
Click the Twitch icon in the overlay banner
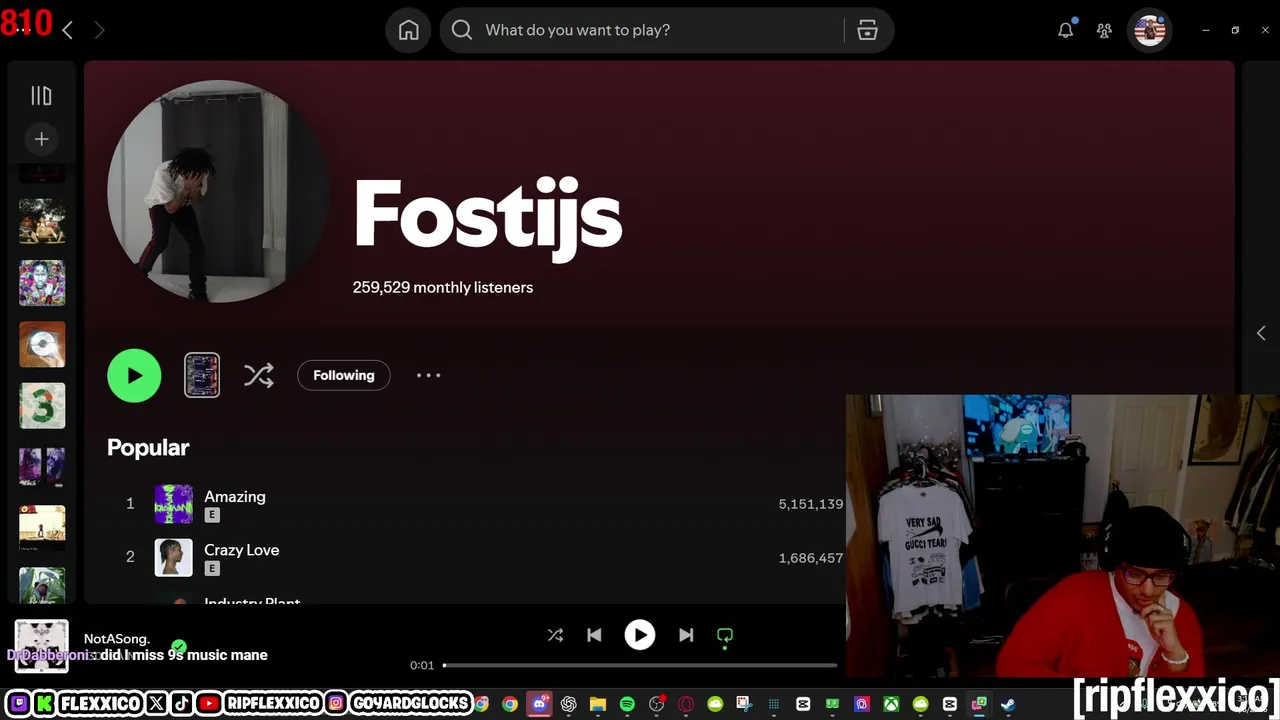pyautogui.click(x=18, y=704)
